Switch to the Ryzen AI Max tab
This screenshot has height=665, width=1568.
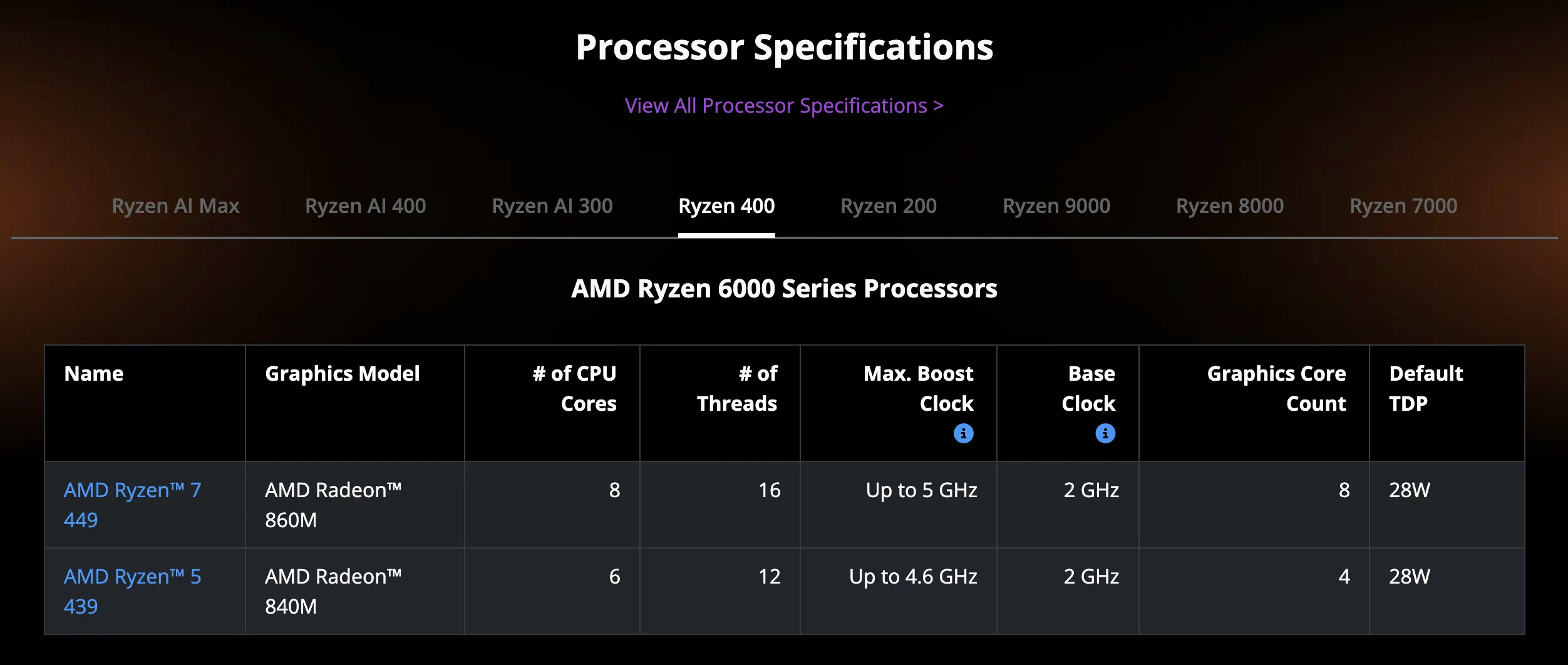coord(175,206)
